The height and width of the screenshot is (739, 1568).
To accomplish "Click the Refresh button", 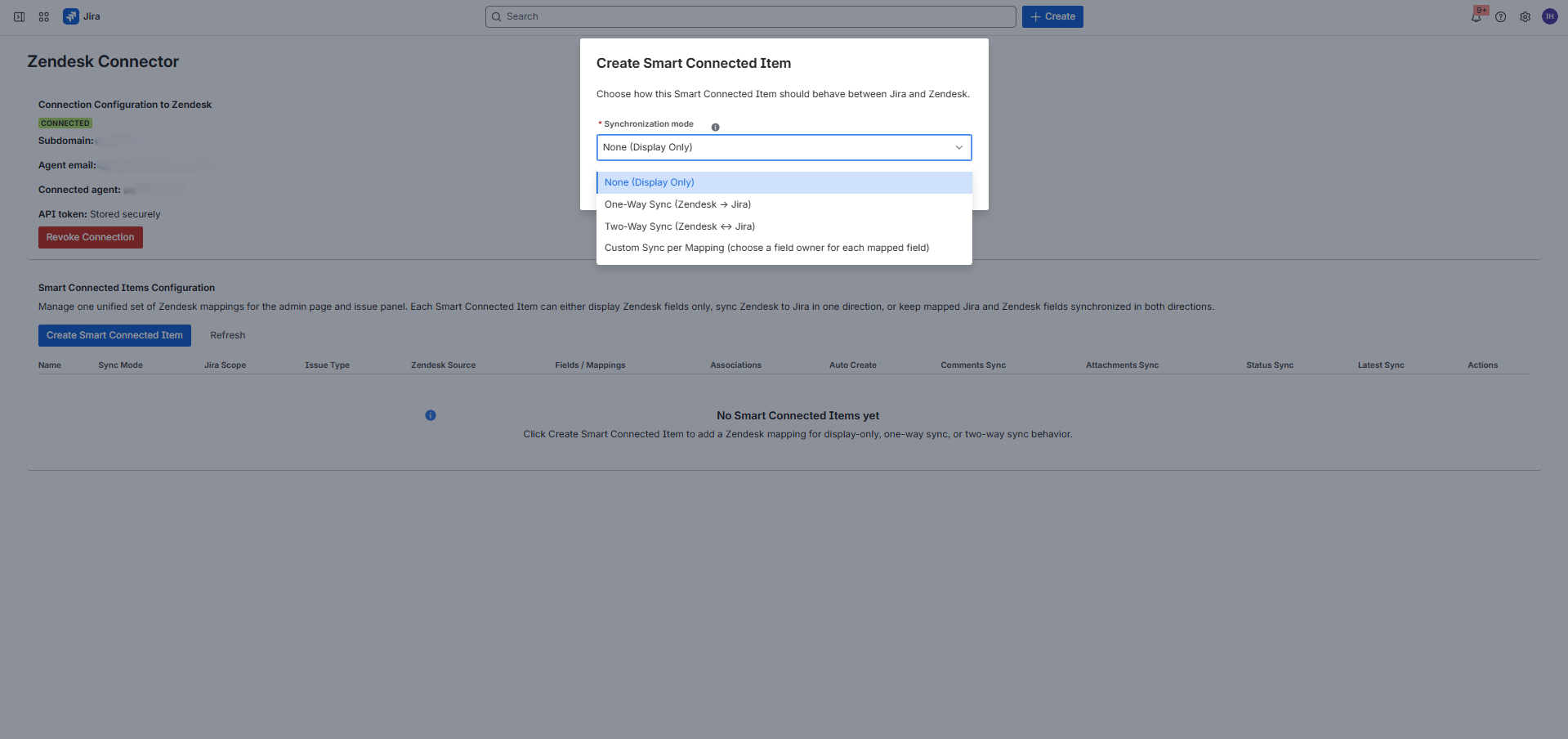I will [x=228, y=335].
